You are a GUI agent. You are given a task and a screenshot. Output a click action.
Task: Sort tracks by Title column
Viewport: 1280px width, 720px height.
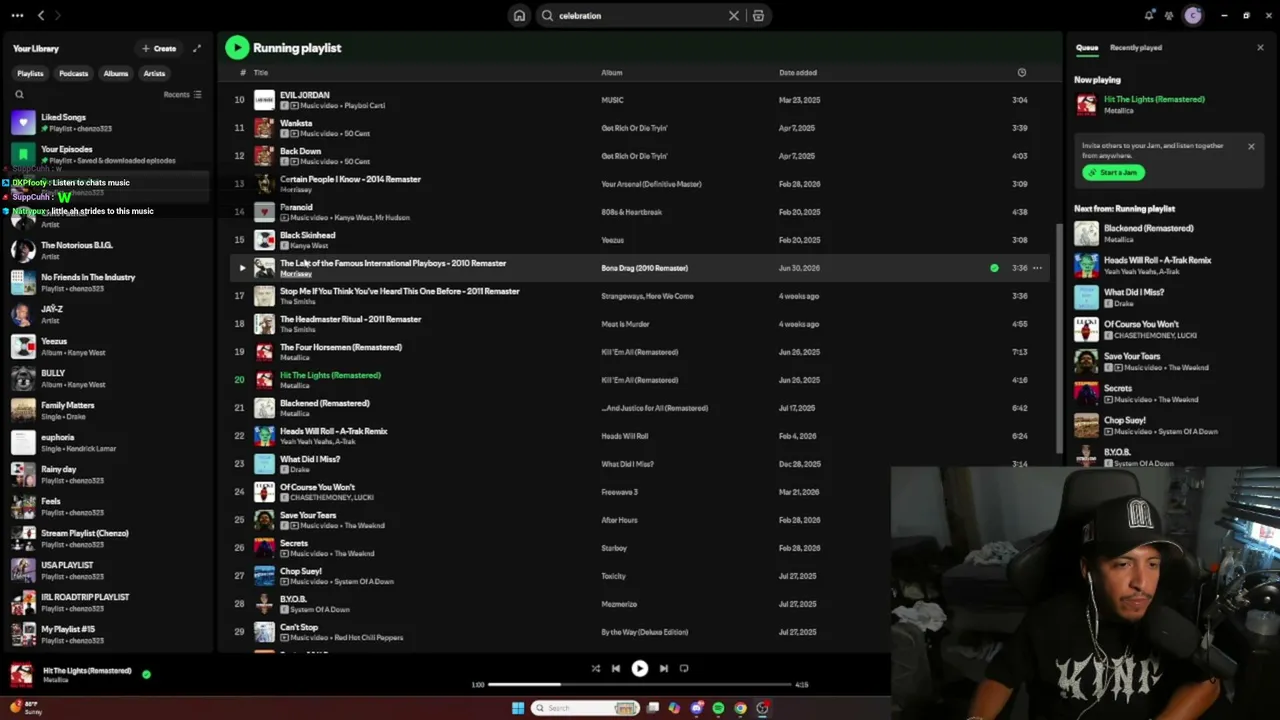tap(261, 73)
